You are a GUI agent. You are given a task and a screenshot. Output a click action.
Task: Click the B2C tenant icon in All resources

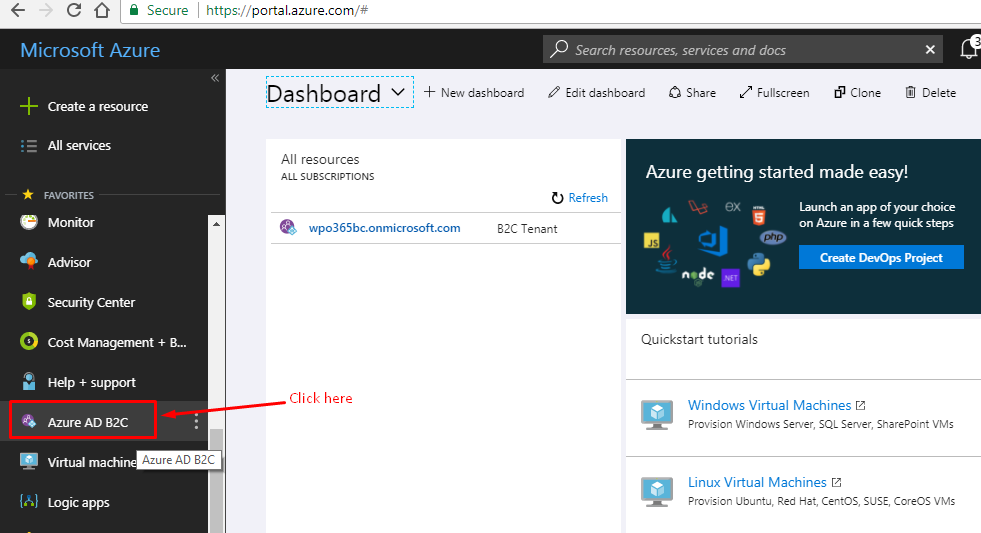point(288,227)
